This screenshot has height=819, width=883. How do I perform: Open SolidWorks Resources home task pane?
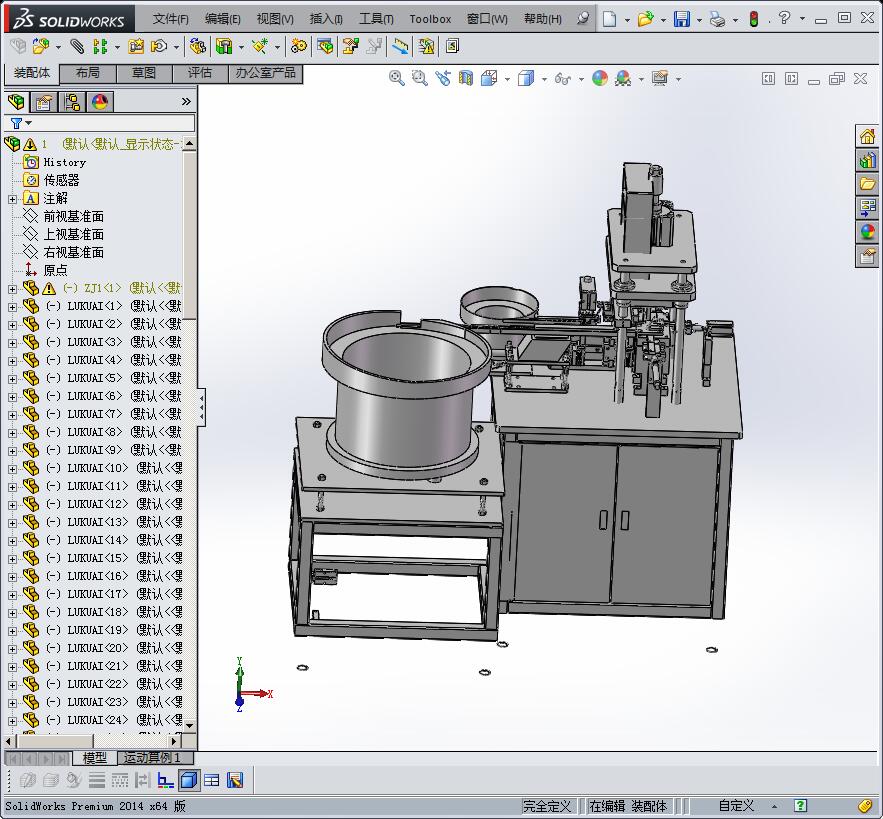[x=867, y=136]
